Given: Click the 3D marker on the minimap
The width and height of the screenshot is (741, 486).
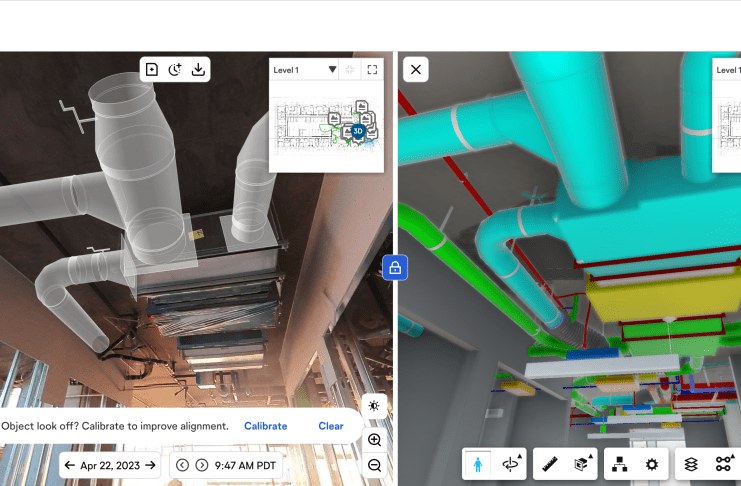Looking at the screenshot, I should [x=357, y=131].
